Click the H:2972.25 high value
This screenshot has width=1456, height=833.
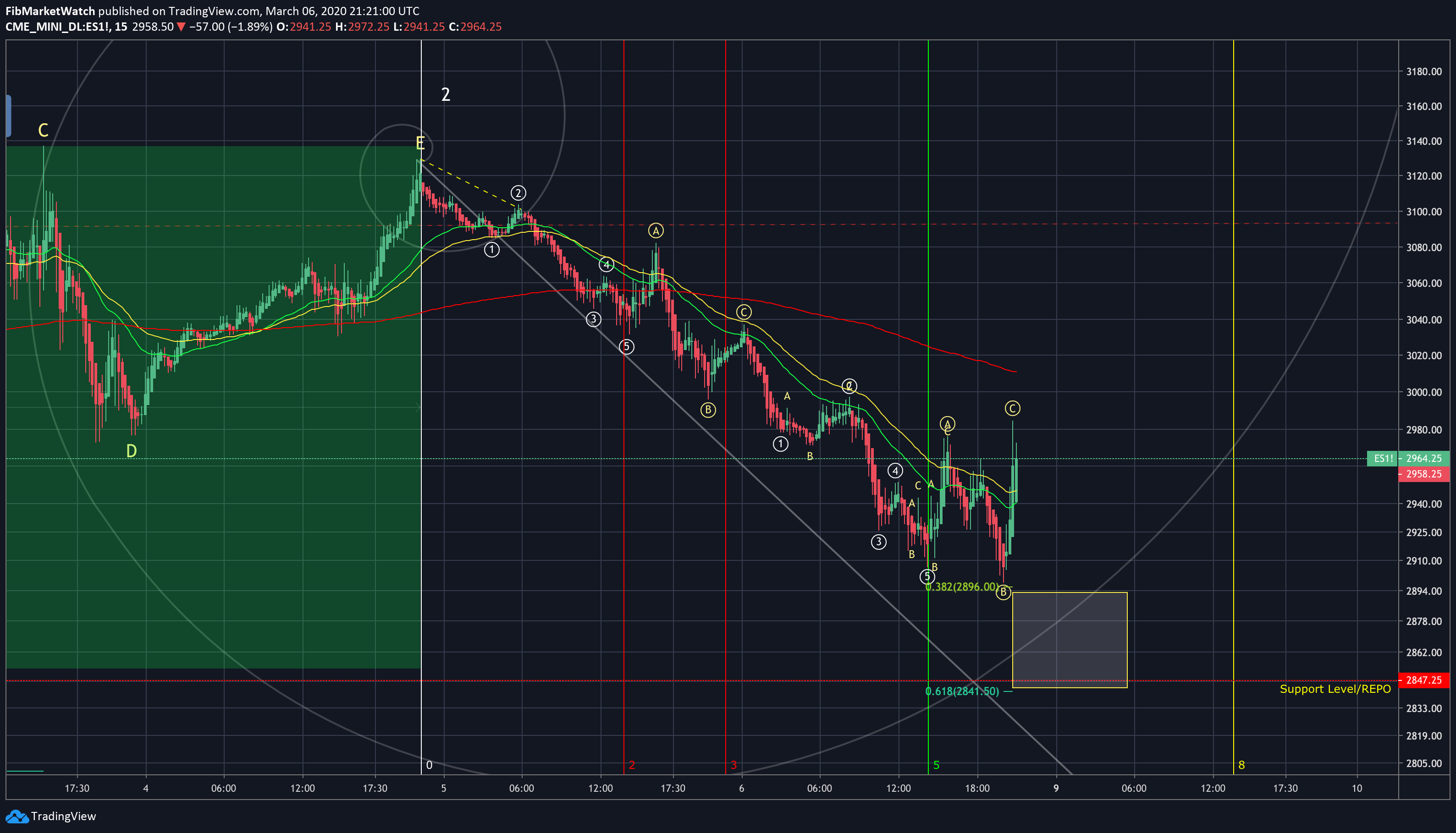(362, 27)
